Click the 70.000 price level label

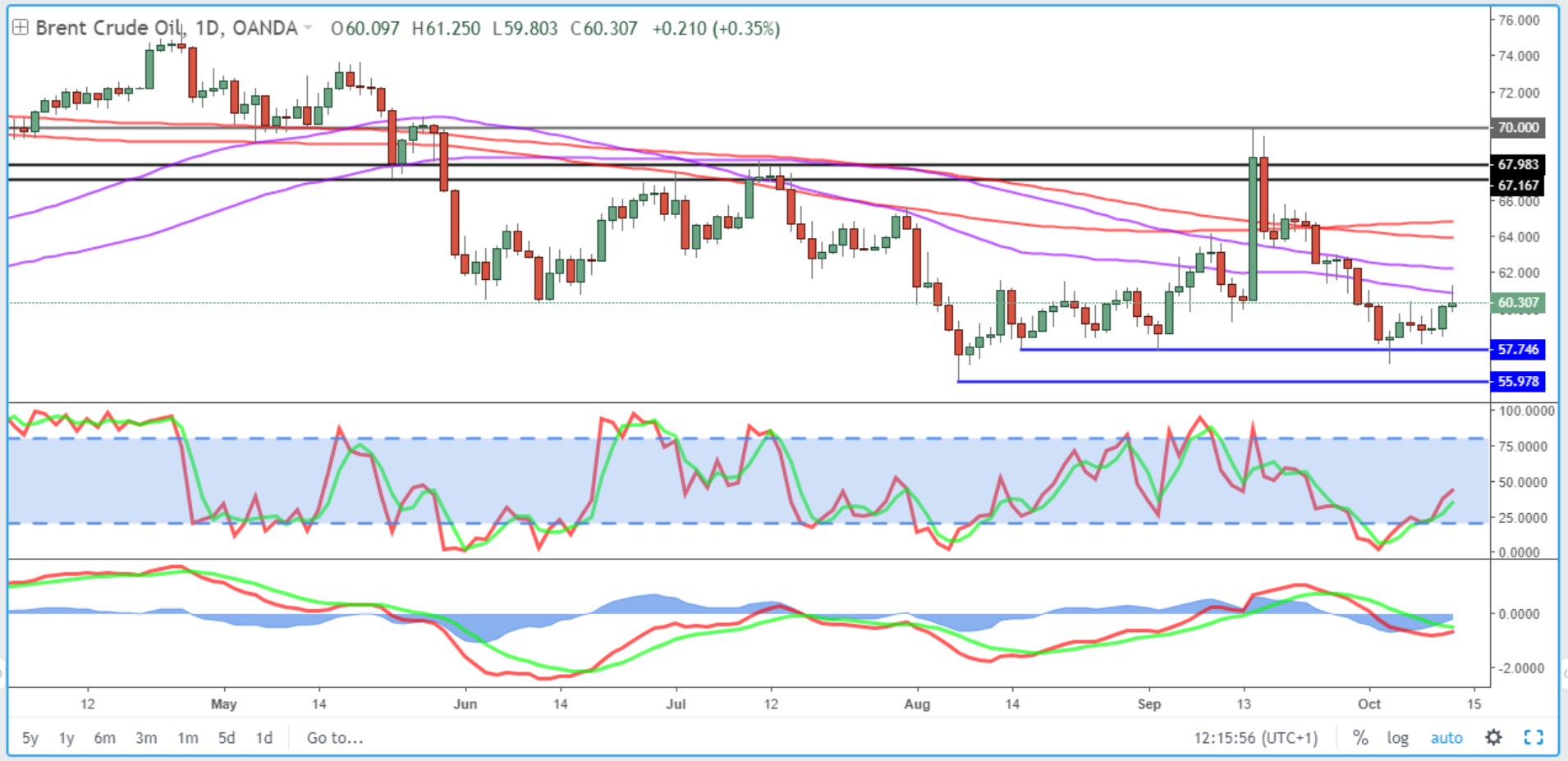click(1517, 127)
